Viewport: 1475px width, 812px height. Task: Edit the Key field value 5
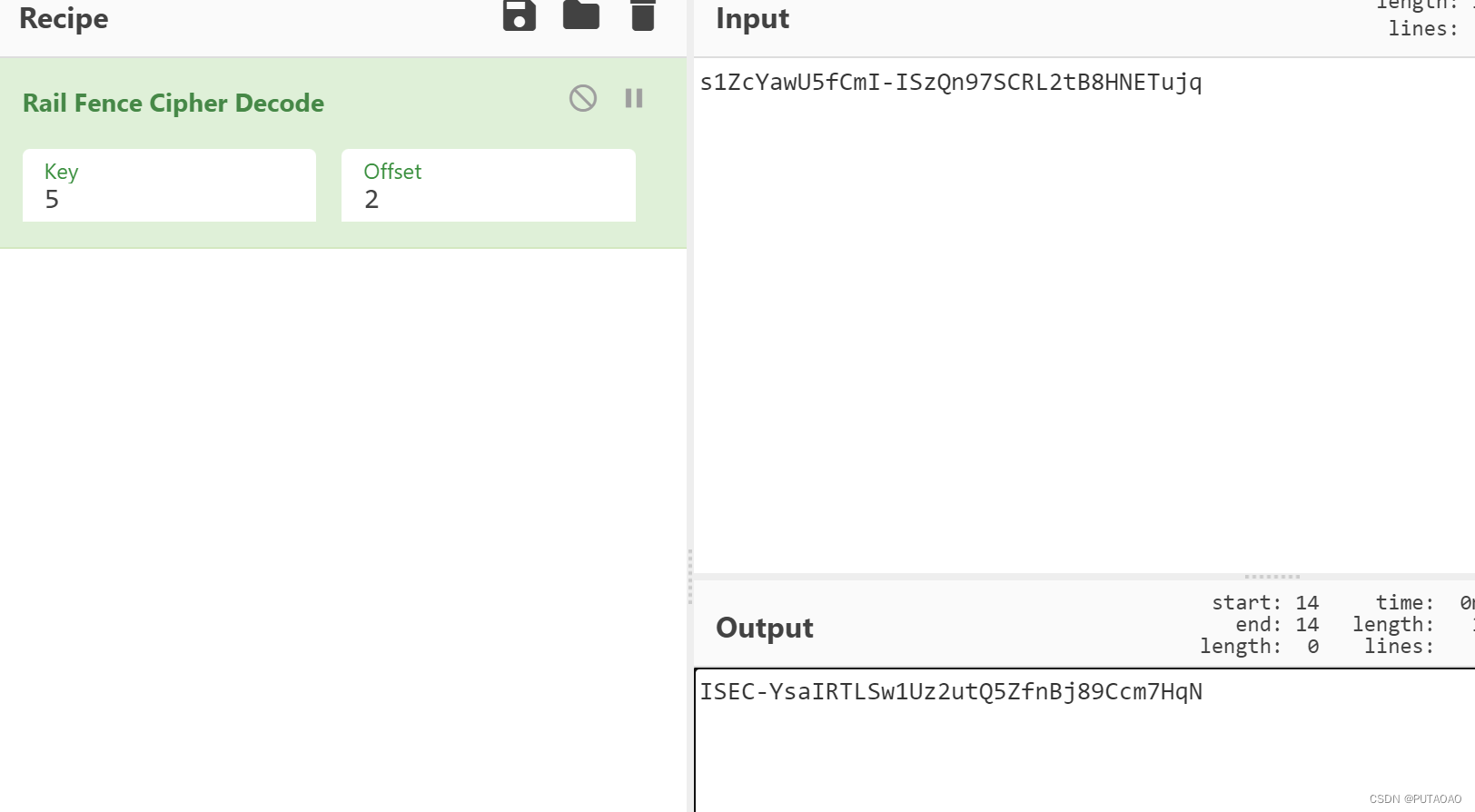click(169, 185)
